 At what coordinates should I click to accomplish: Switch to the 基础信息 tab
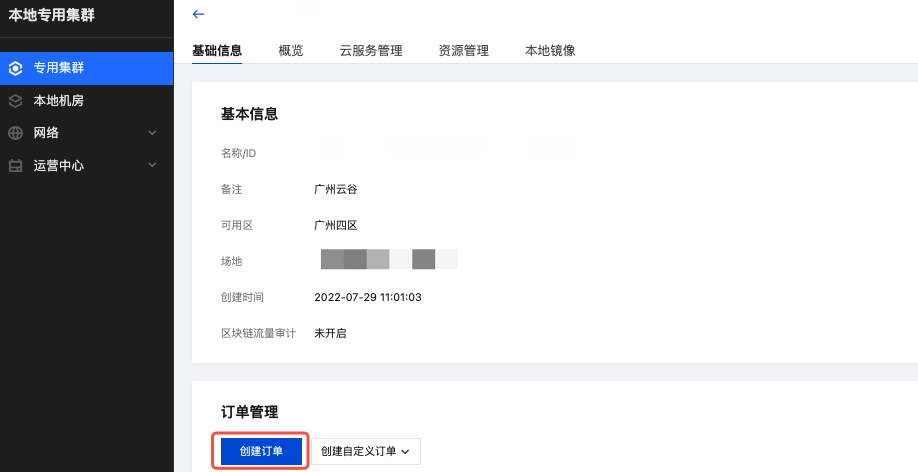[x=217, y=50]
